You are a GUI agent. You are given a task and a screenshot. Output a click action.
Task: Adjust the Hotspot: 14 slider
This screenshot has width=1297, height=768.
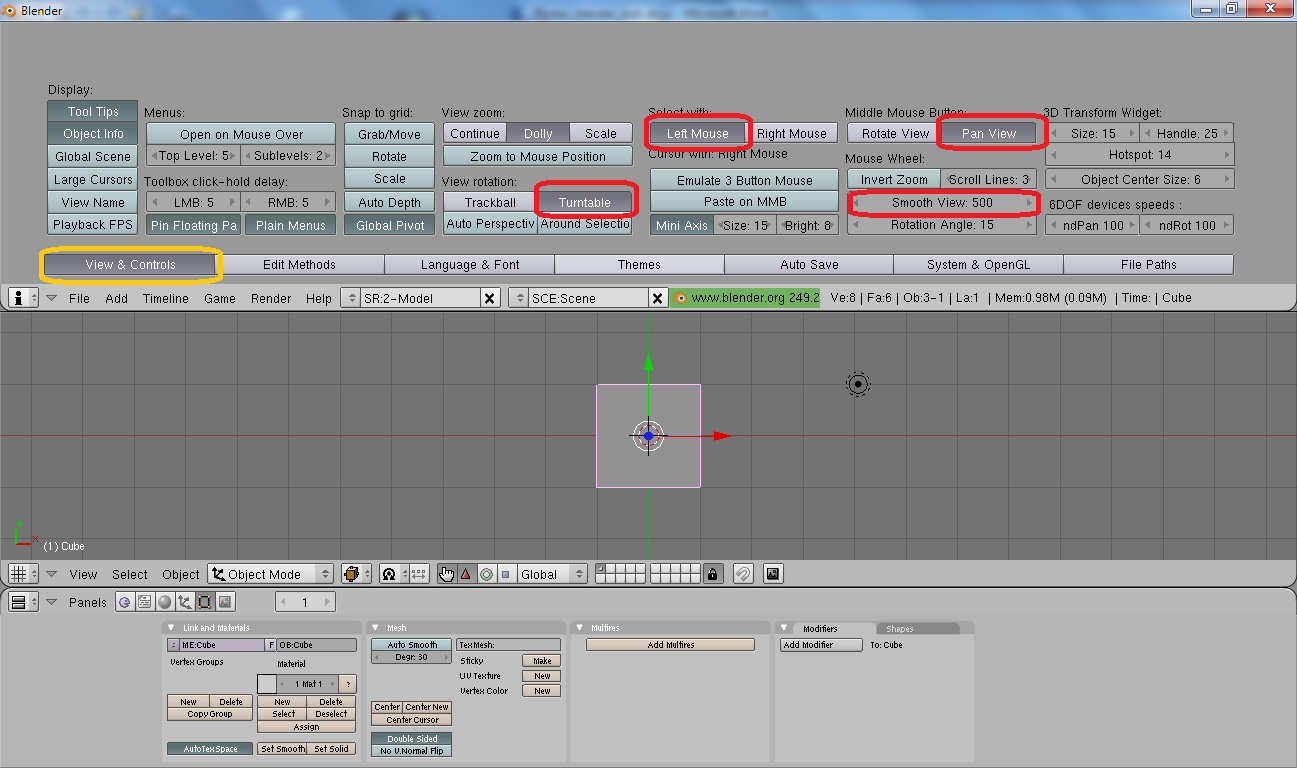[x=1139, y=155]
